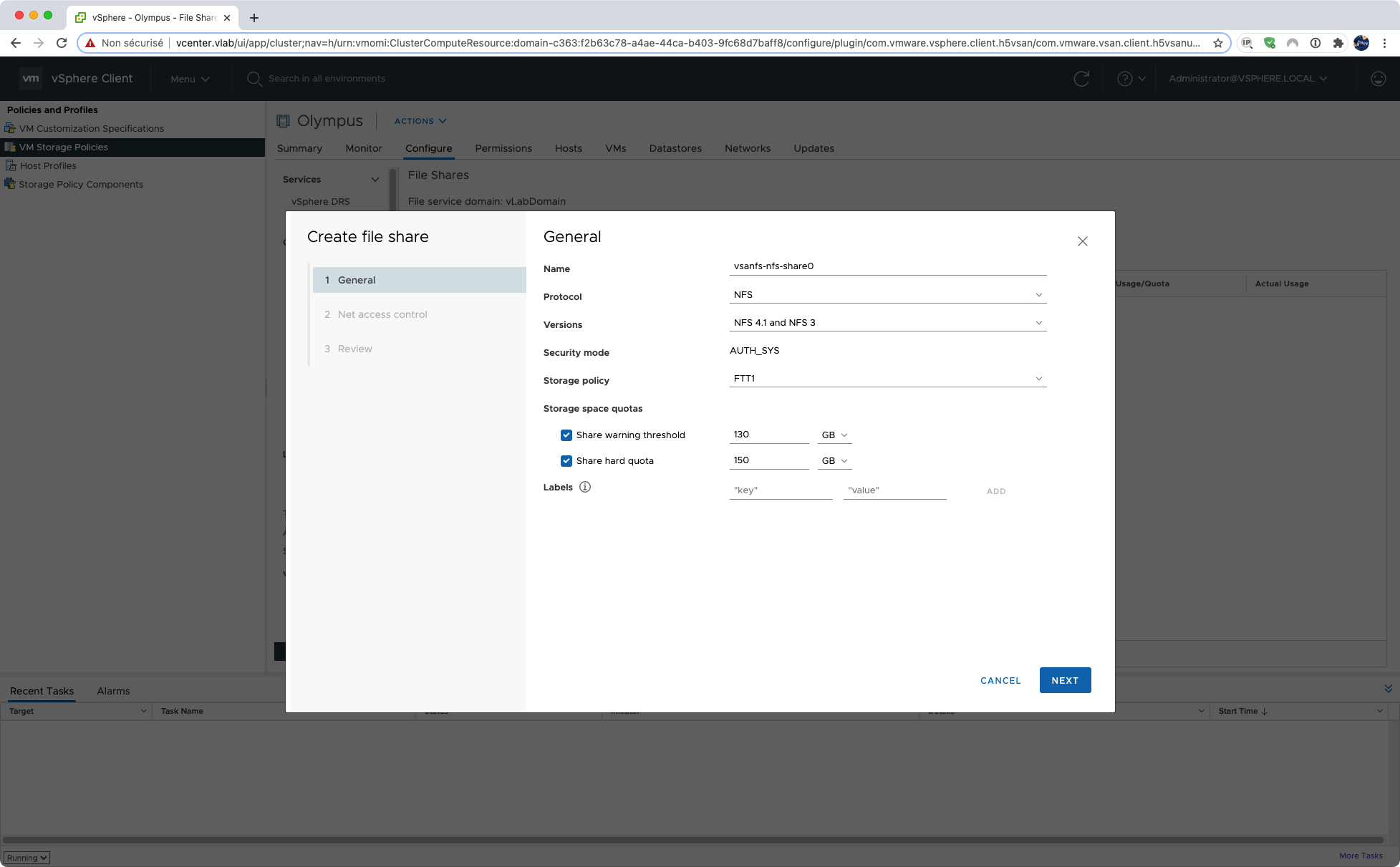1400x867 pixels.
Task: Click the VM Customization Specifications icon
Action: coord(10,128)
